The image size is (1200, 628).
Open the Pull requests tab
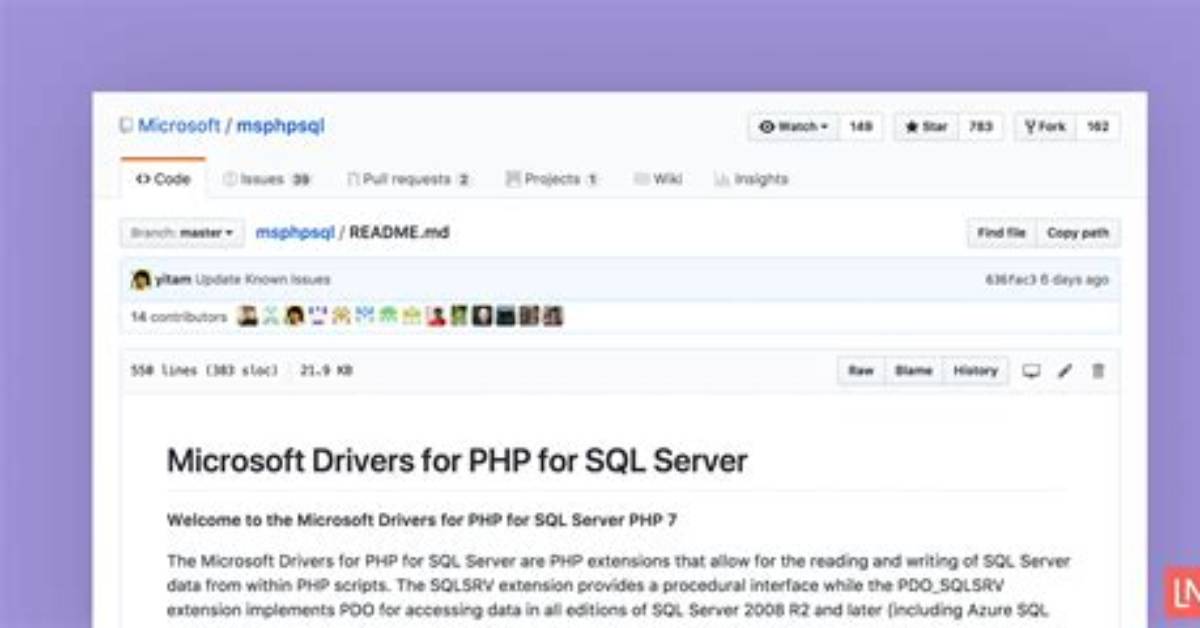409,179
